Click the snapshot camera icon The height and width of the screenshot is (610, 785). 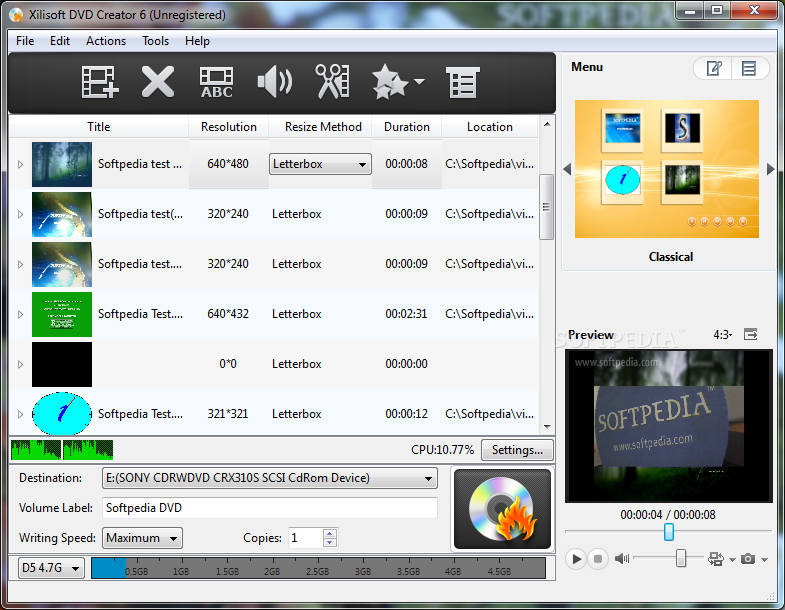(748, 558)
